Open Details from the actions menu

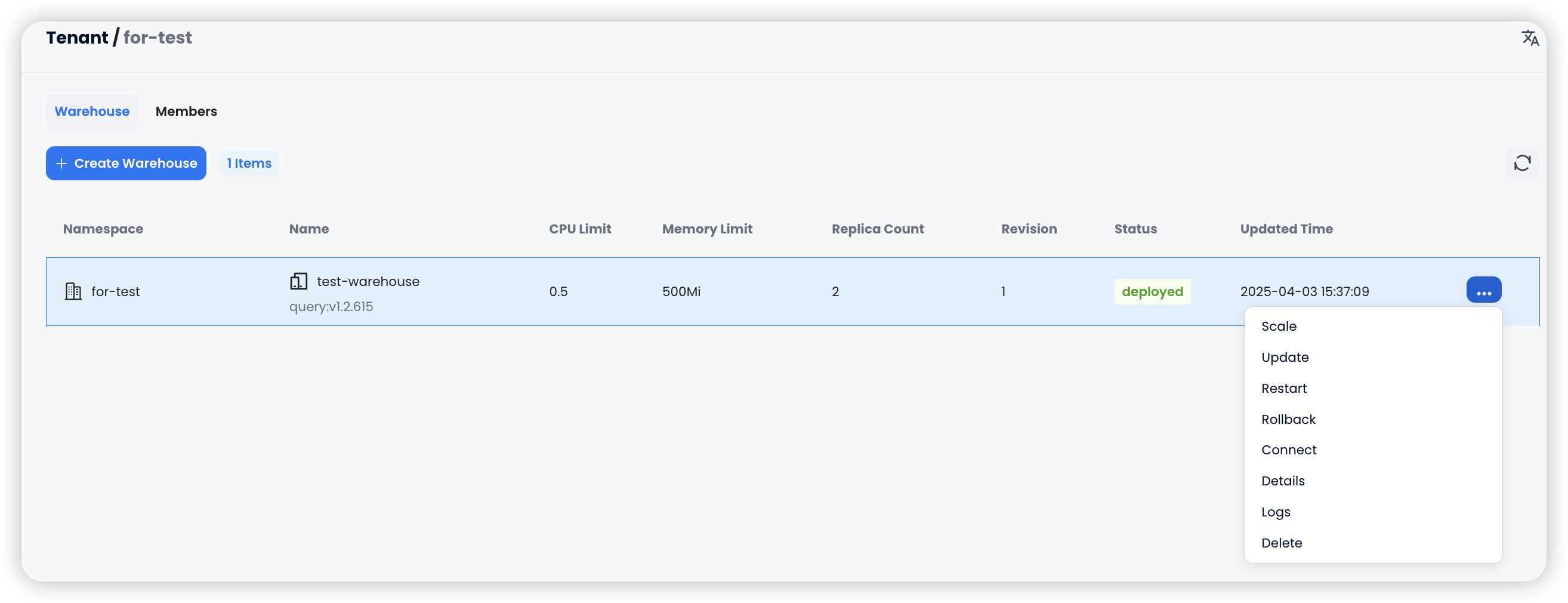click(1283, 481)
